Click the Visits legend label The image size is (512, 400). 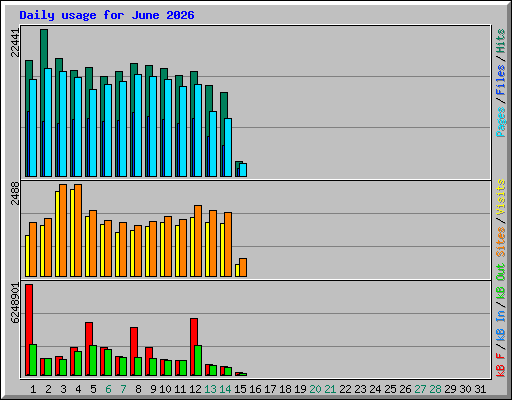coord(501,197)
